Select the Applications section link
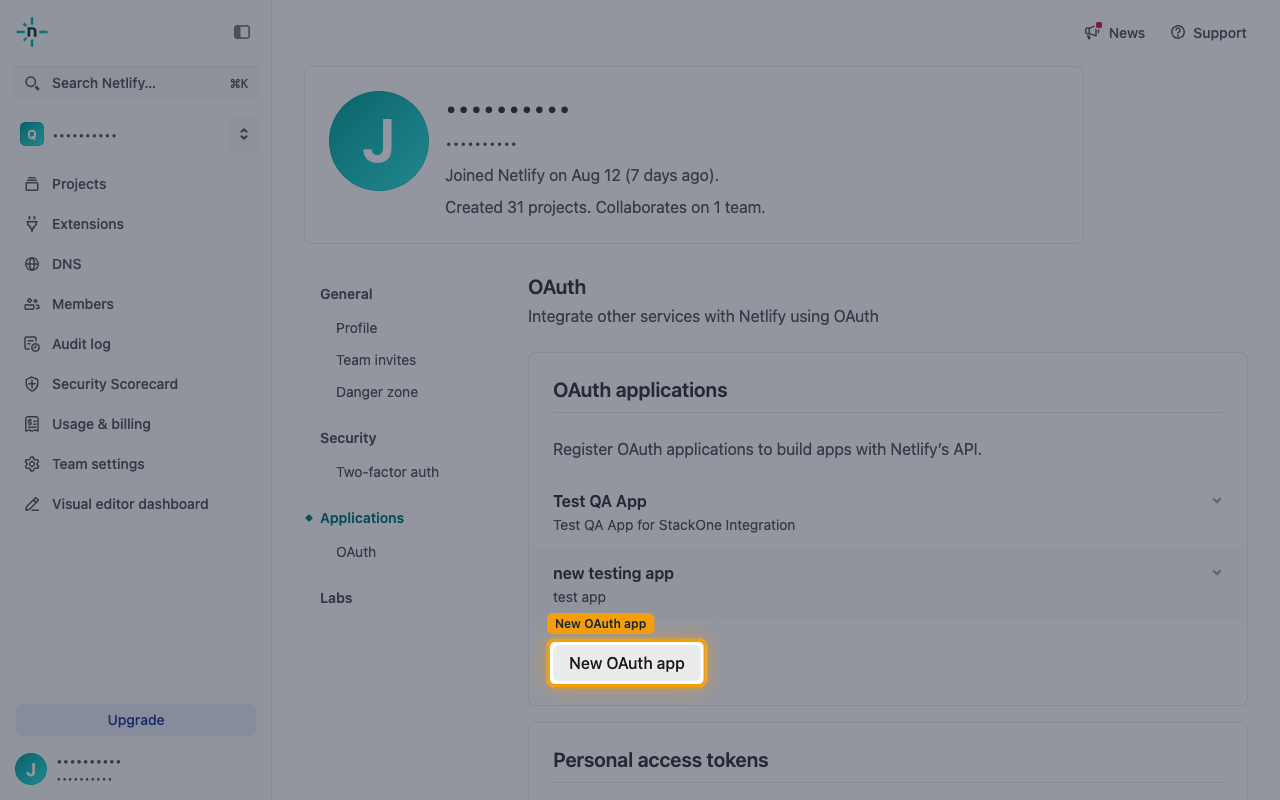This screenshot has width=1280, height=800. coord(362,518)
